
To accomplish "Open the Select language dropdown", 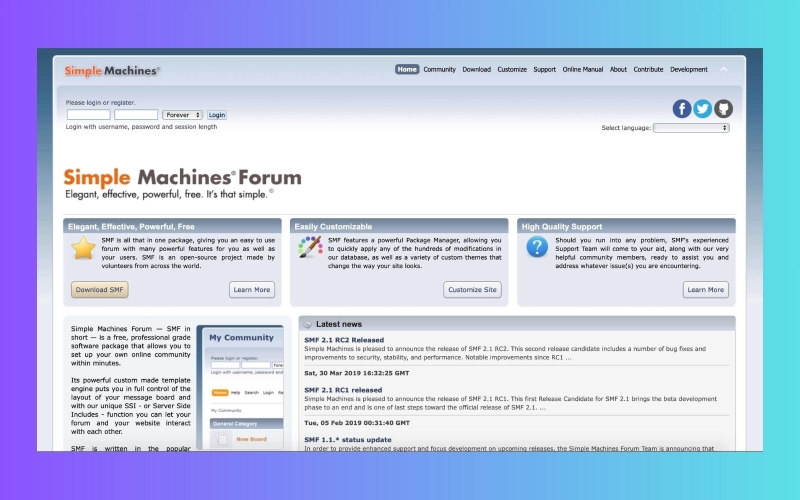I will (691, 128).
